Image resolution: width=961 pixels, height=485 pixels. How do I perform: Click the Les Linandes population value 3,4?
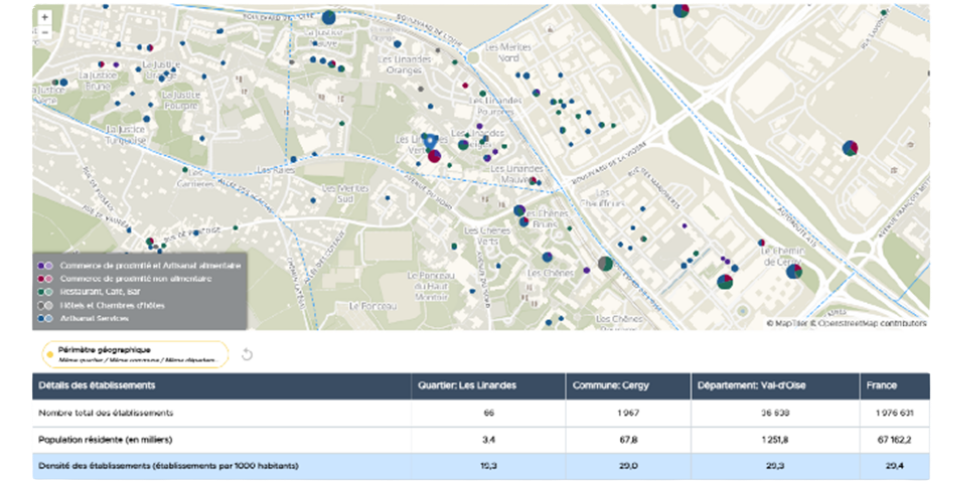tap(488, 440)
